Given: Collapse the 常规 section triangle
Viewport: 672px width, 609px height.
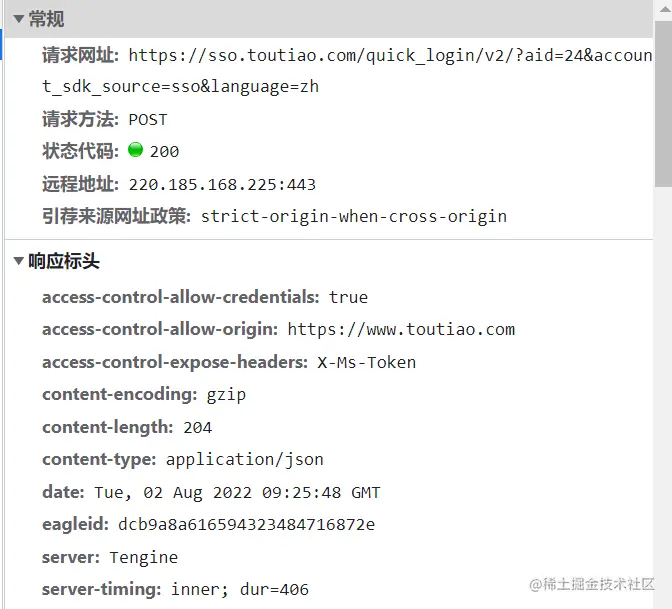Looking at the screenshot, I should pyautogui.click(x=18, y=19).
